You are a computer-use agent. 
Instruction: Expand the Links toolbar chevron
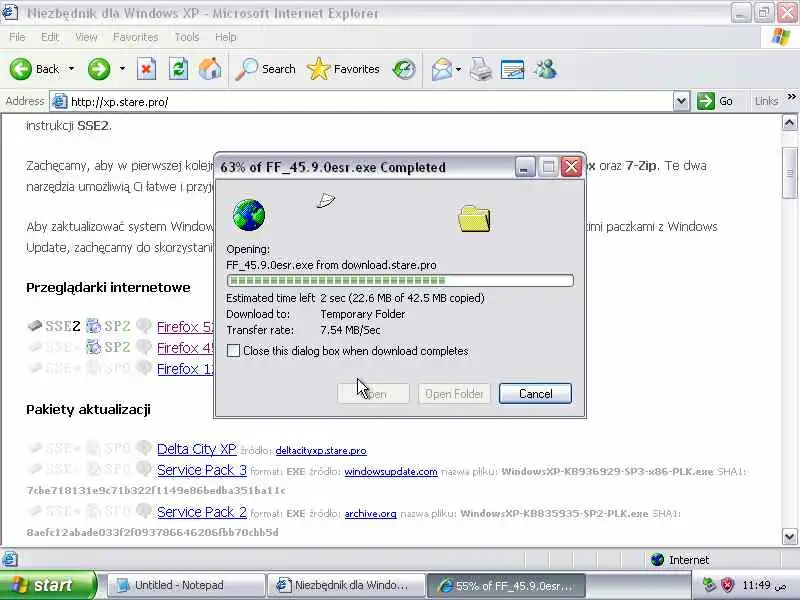[791, 97]
